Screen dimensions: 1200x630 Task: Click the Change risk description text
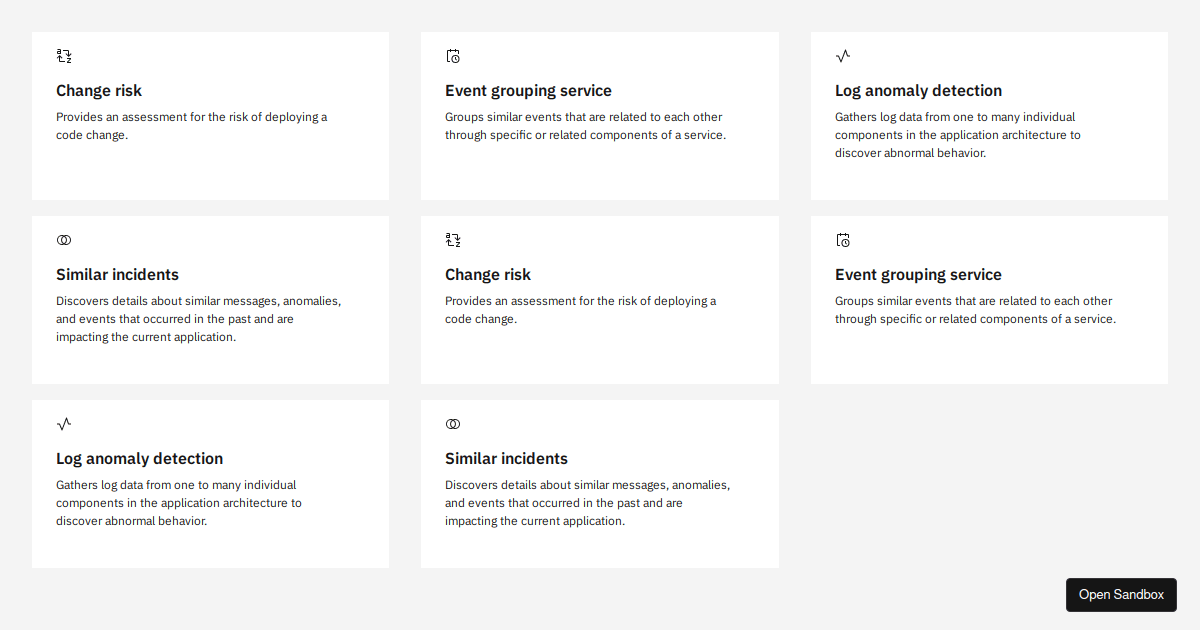point(191,125)
